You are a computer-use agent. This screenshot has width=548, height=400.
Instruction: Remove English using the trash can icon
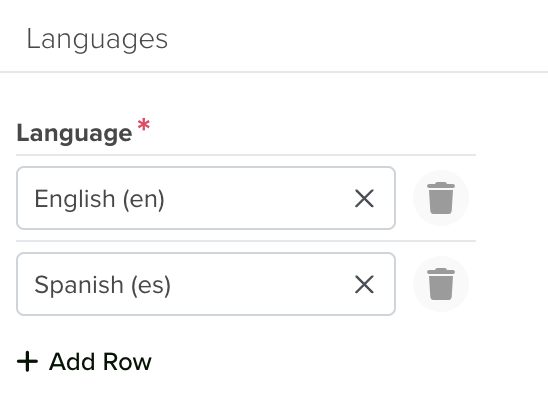[441, 198]
